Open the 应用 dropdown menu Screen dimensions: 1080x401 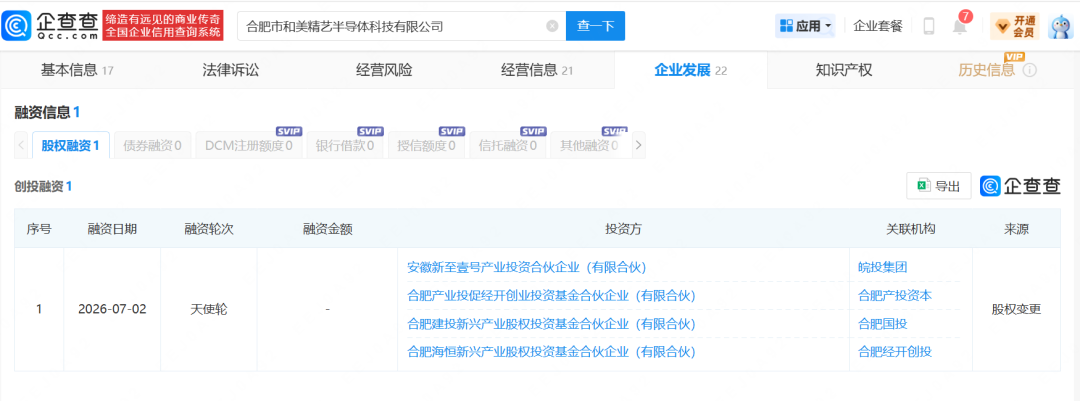point(805,26)
